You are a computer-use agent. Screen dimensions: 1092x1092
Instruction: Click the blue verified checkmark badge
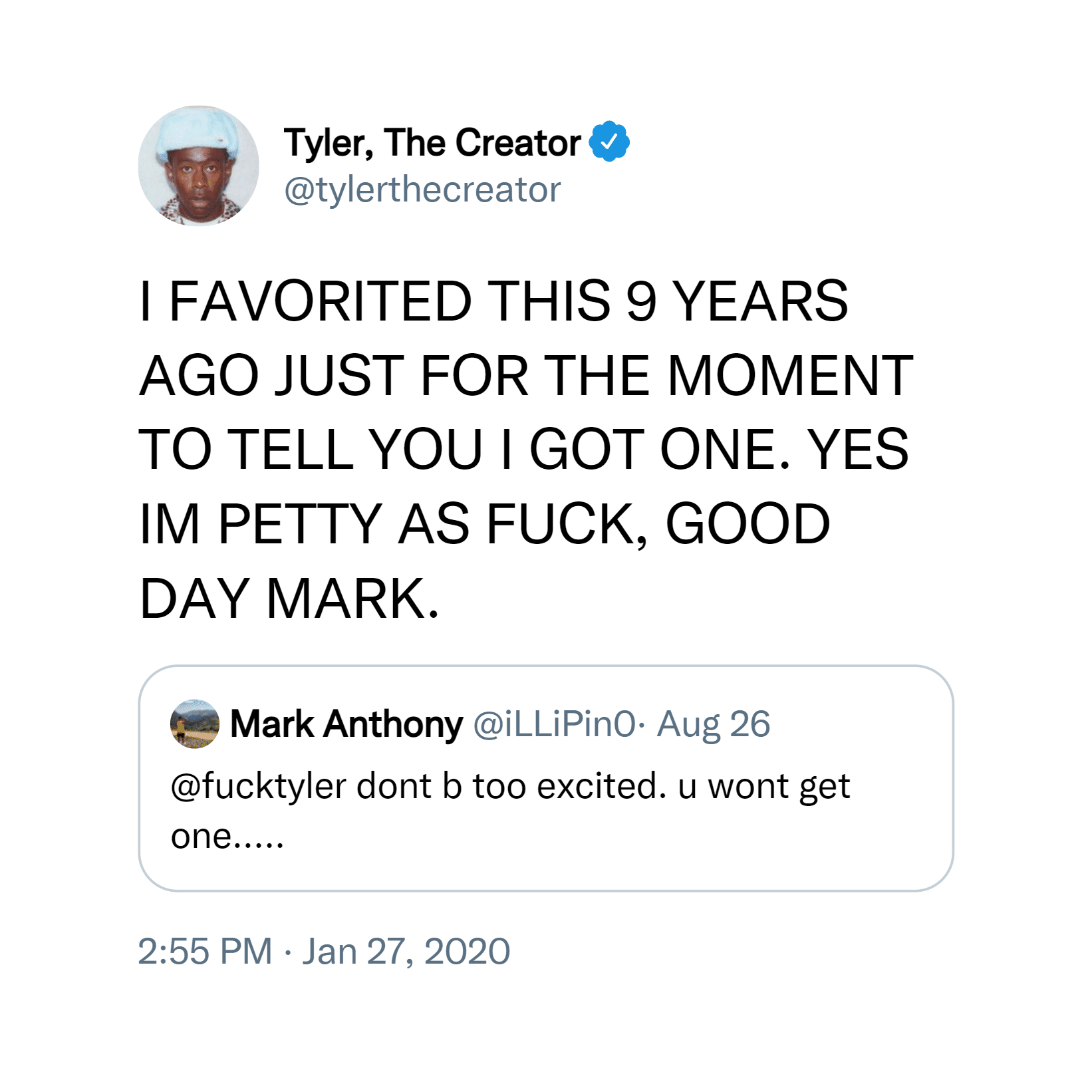click(x=609, y=141)
